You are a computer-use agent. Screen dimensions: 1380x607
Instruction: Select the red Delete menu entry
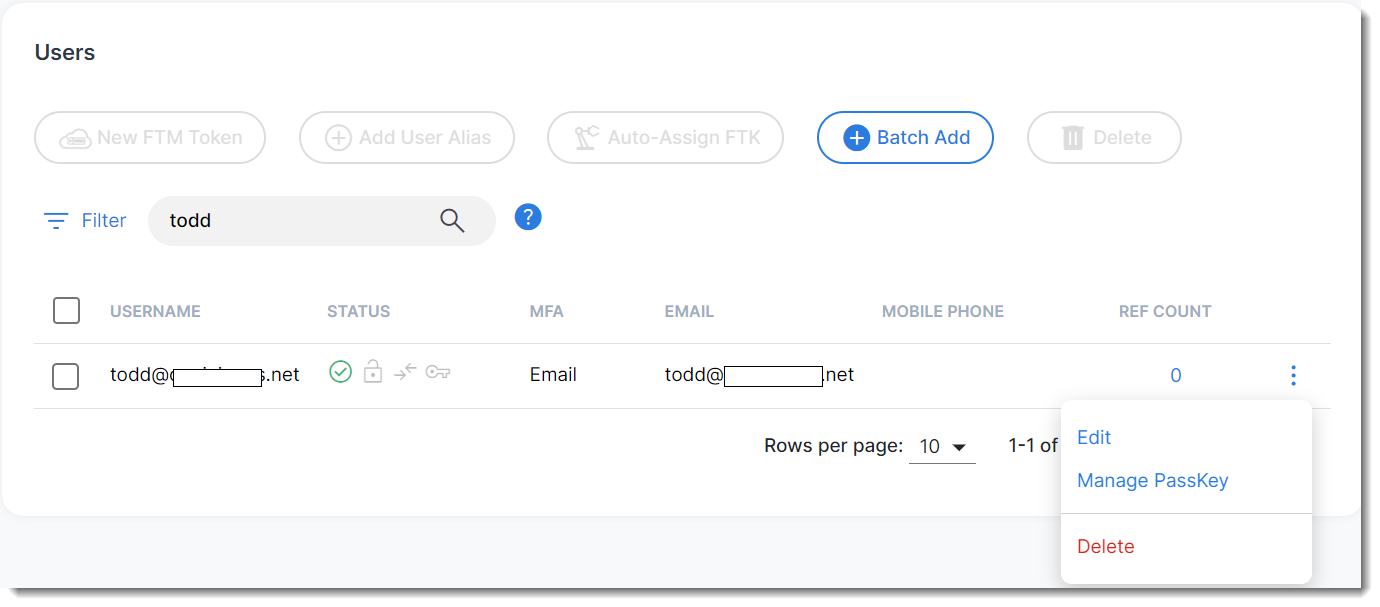pyautogui.click(x=1105, y=546)
